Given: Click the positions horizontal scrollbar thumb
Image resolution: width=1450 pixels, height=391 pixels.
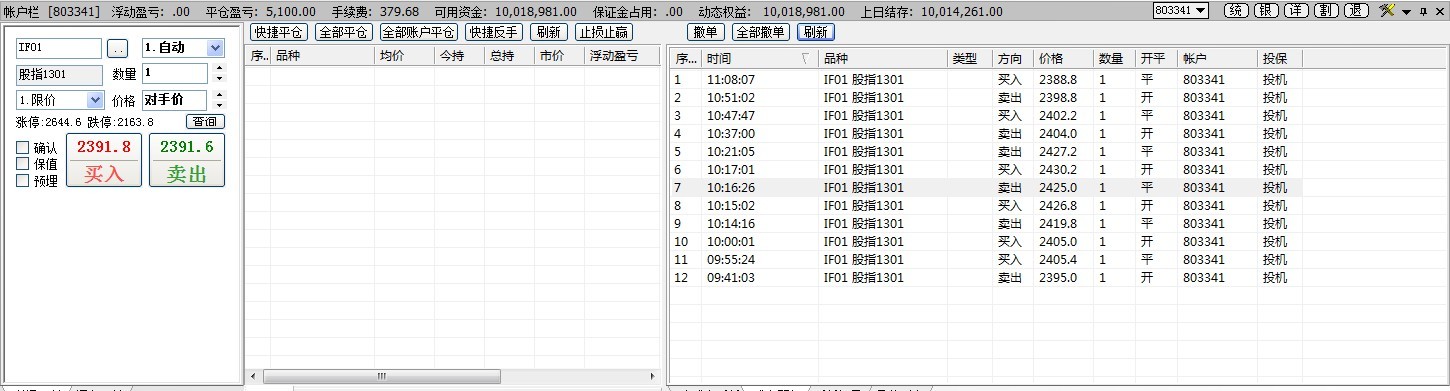Looking at the screenshot, I should point(382,376).
